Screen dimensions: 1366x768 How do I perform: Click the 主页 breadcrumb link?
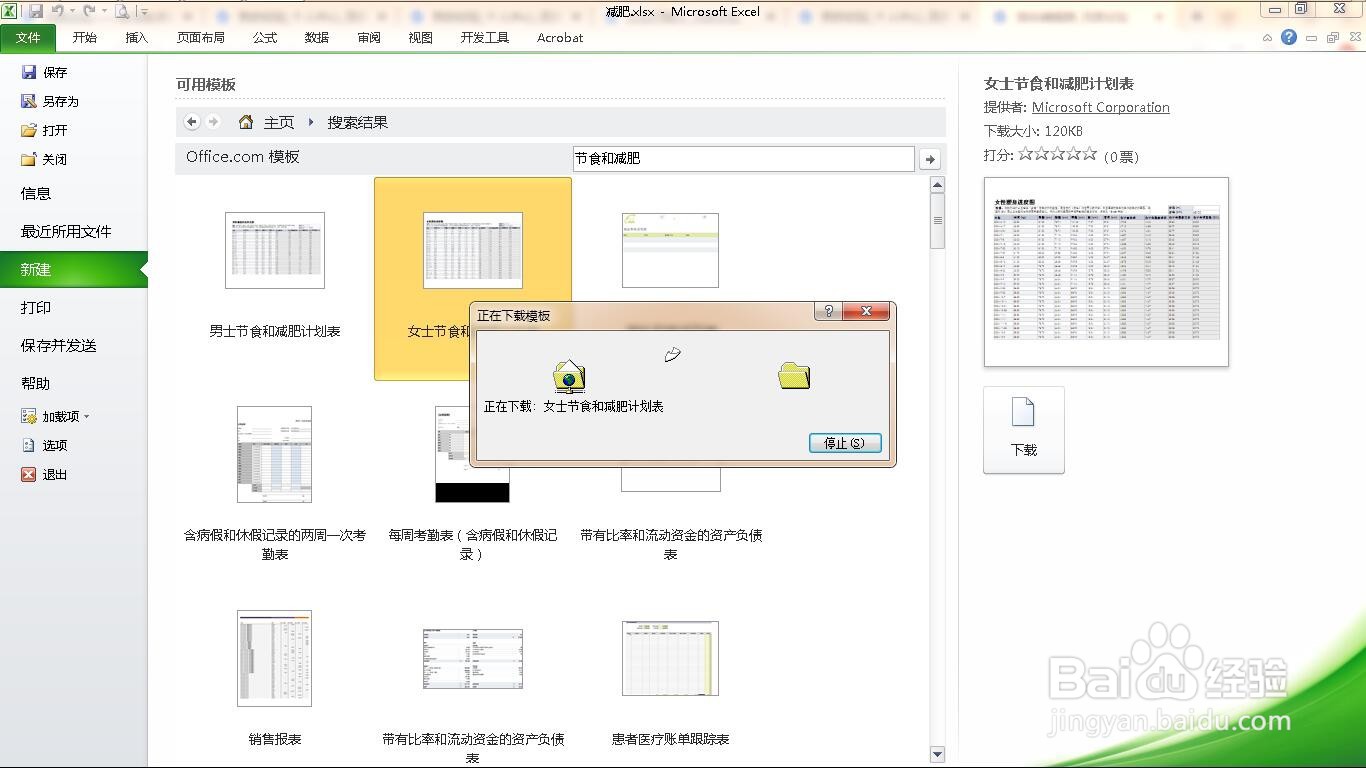pyautogui.click(x=279, y=122)
